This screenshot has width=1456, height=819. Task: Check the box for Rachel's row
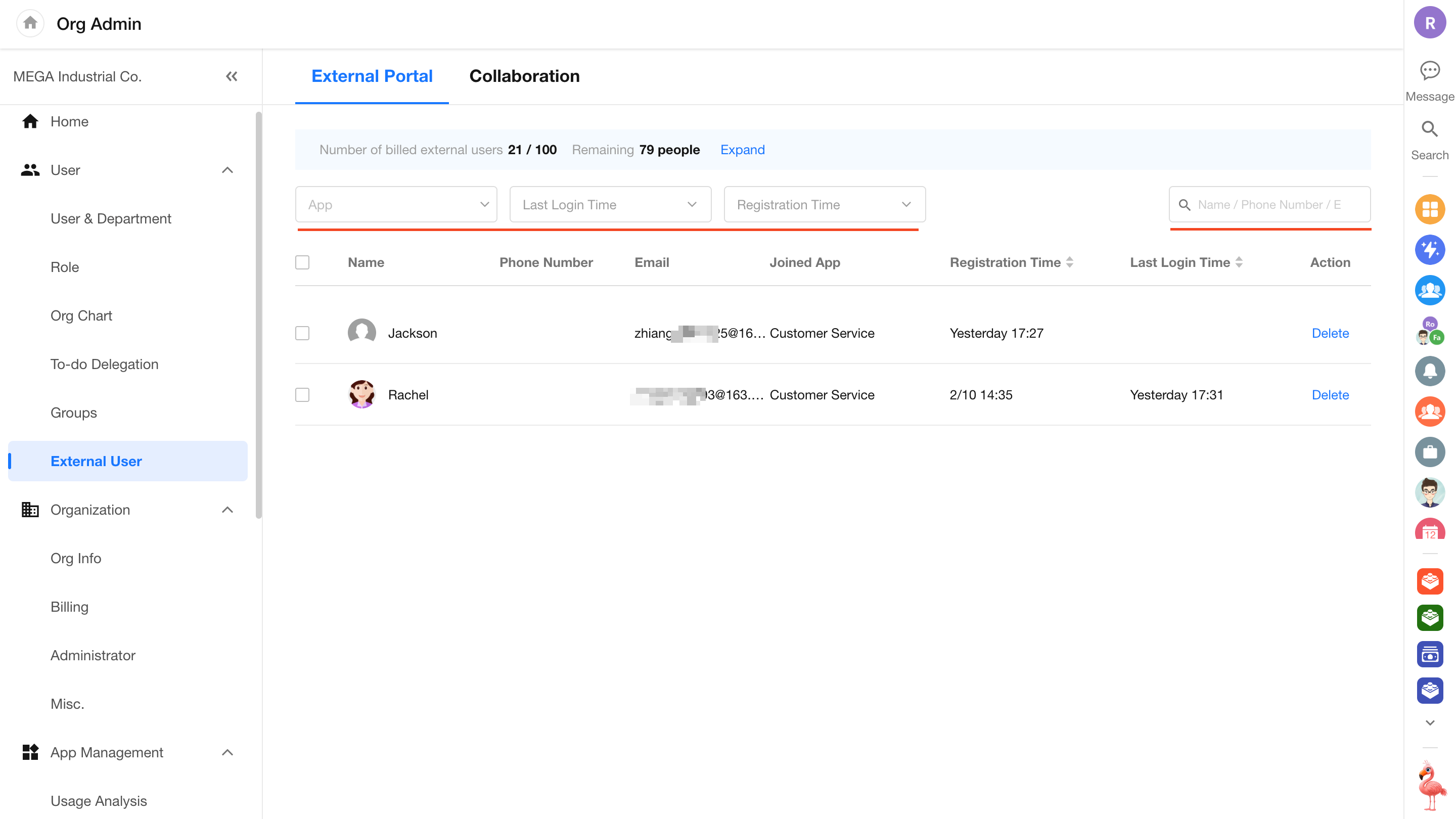click(302, 394)
